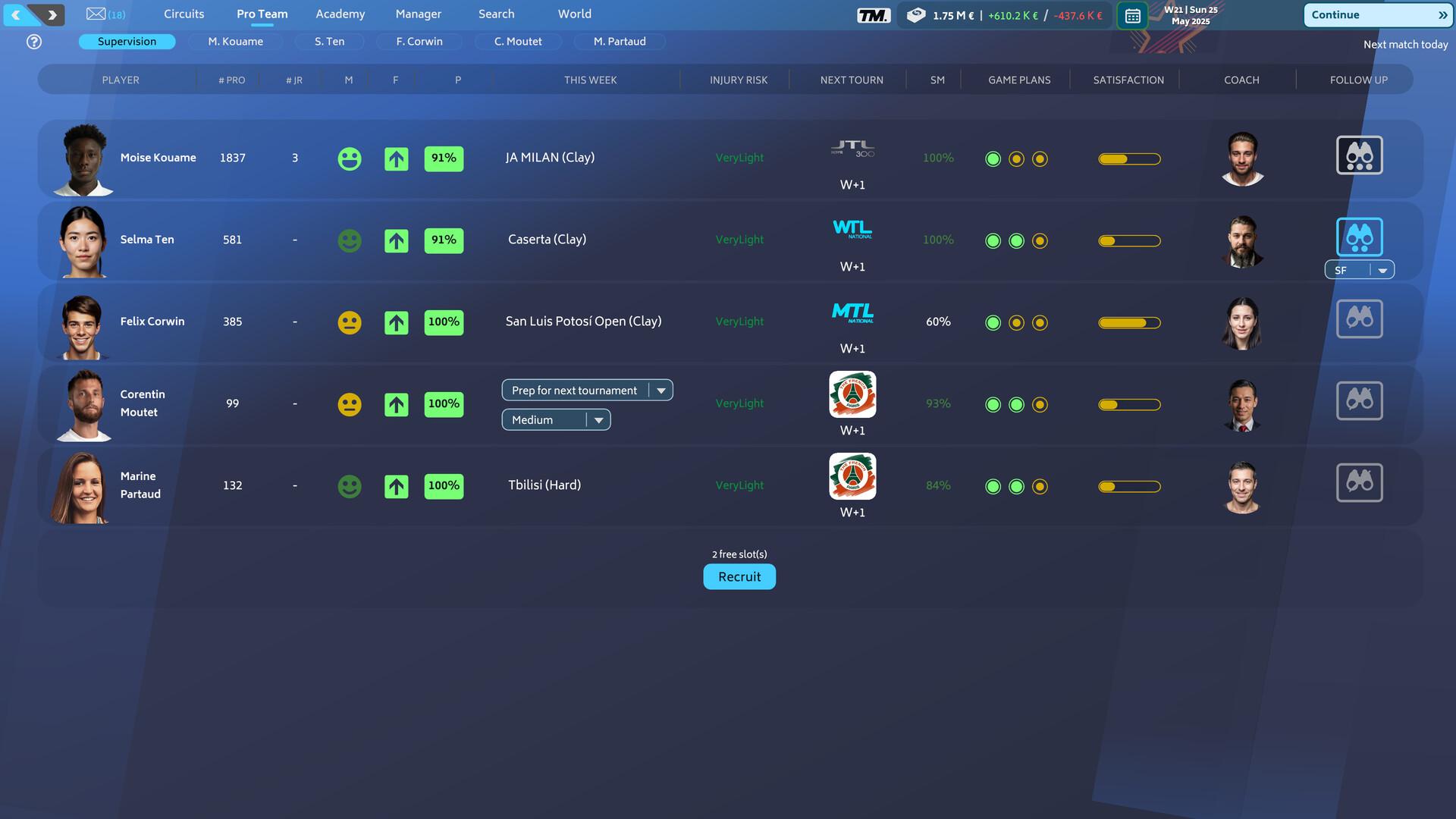Open the Prep for next tournament dropdown

[x=586, y=390]
